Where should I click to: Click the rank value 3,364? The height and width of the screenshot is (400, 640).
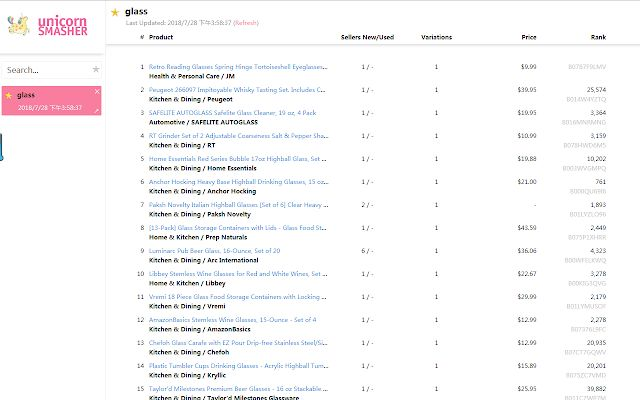[x=598, y=113]
